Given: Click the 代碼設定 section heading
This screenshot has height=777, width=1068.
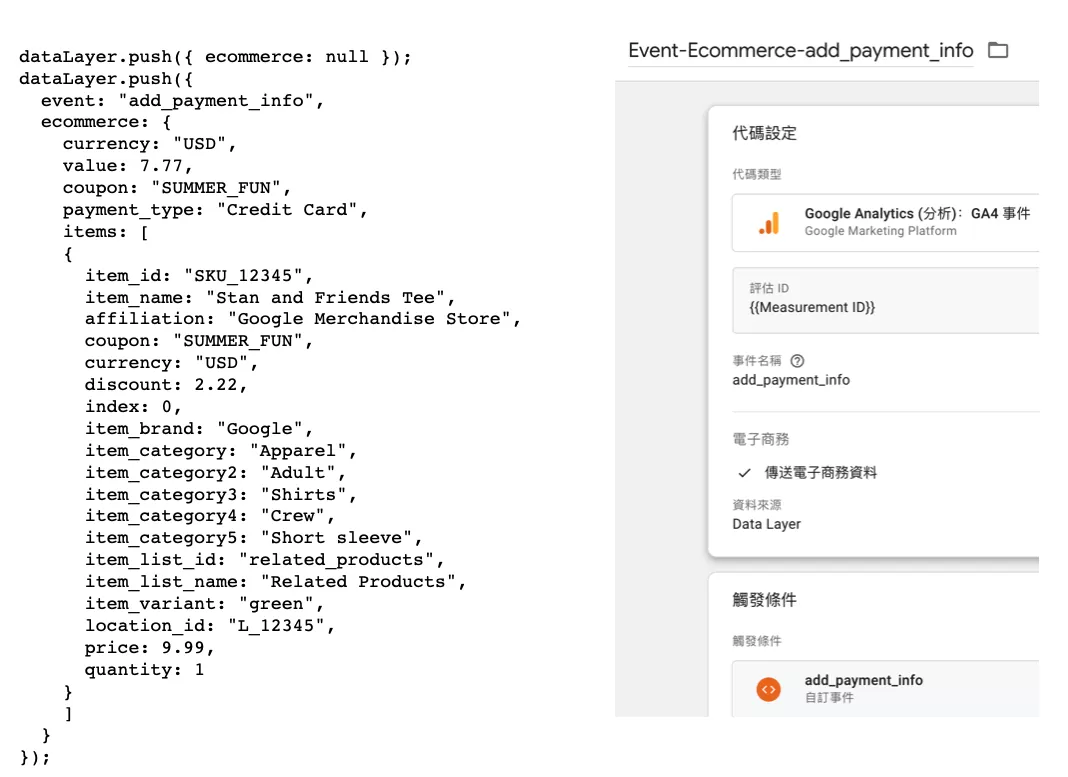Looking at the screenshot, I should click(x=764, y=133).
